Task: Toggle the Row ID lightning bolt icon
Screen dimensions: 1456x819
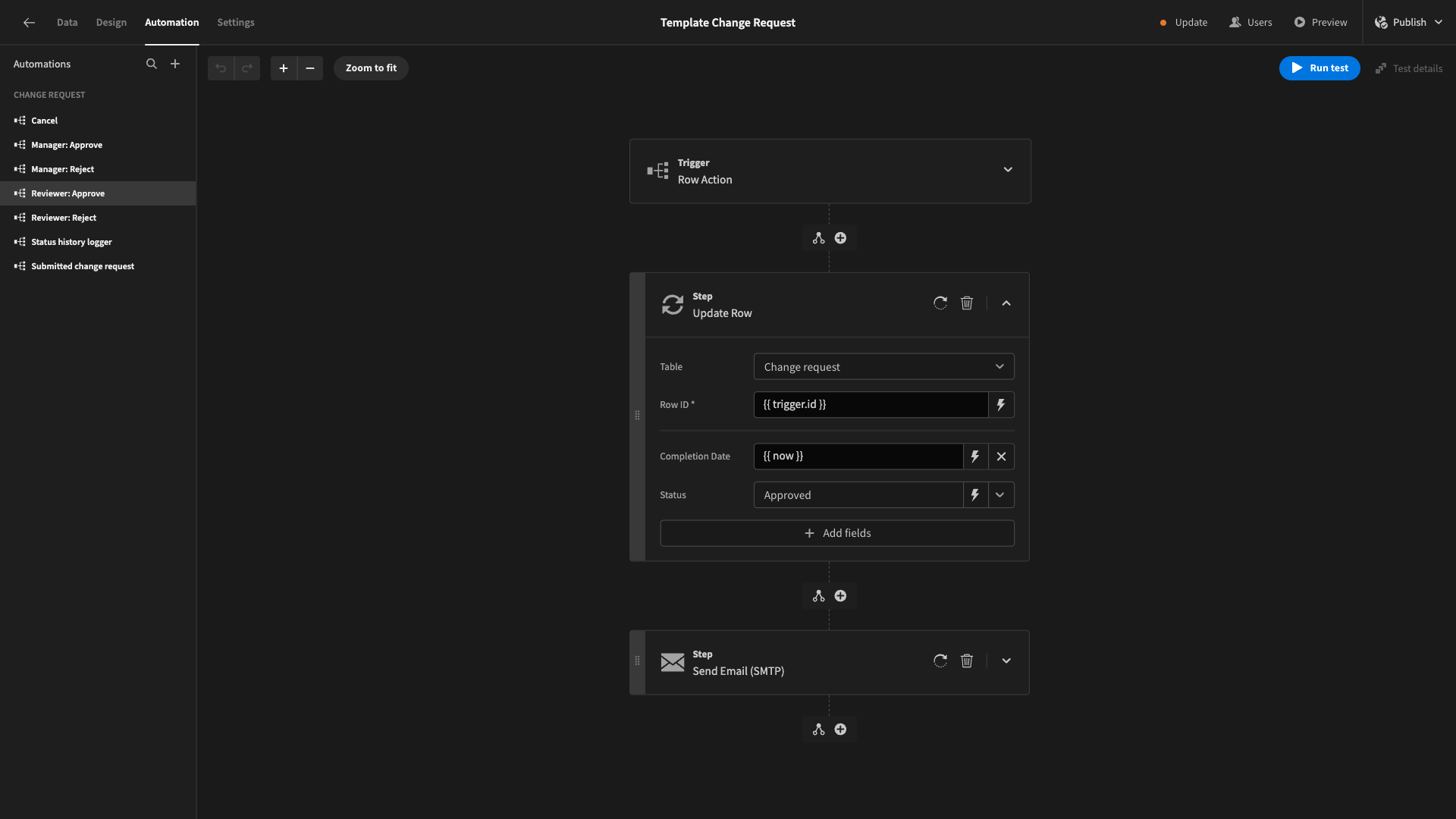Action: tap(1001, 404)
